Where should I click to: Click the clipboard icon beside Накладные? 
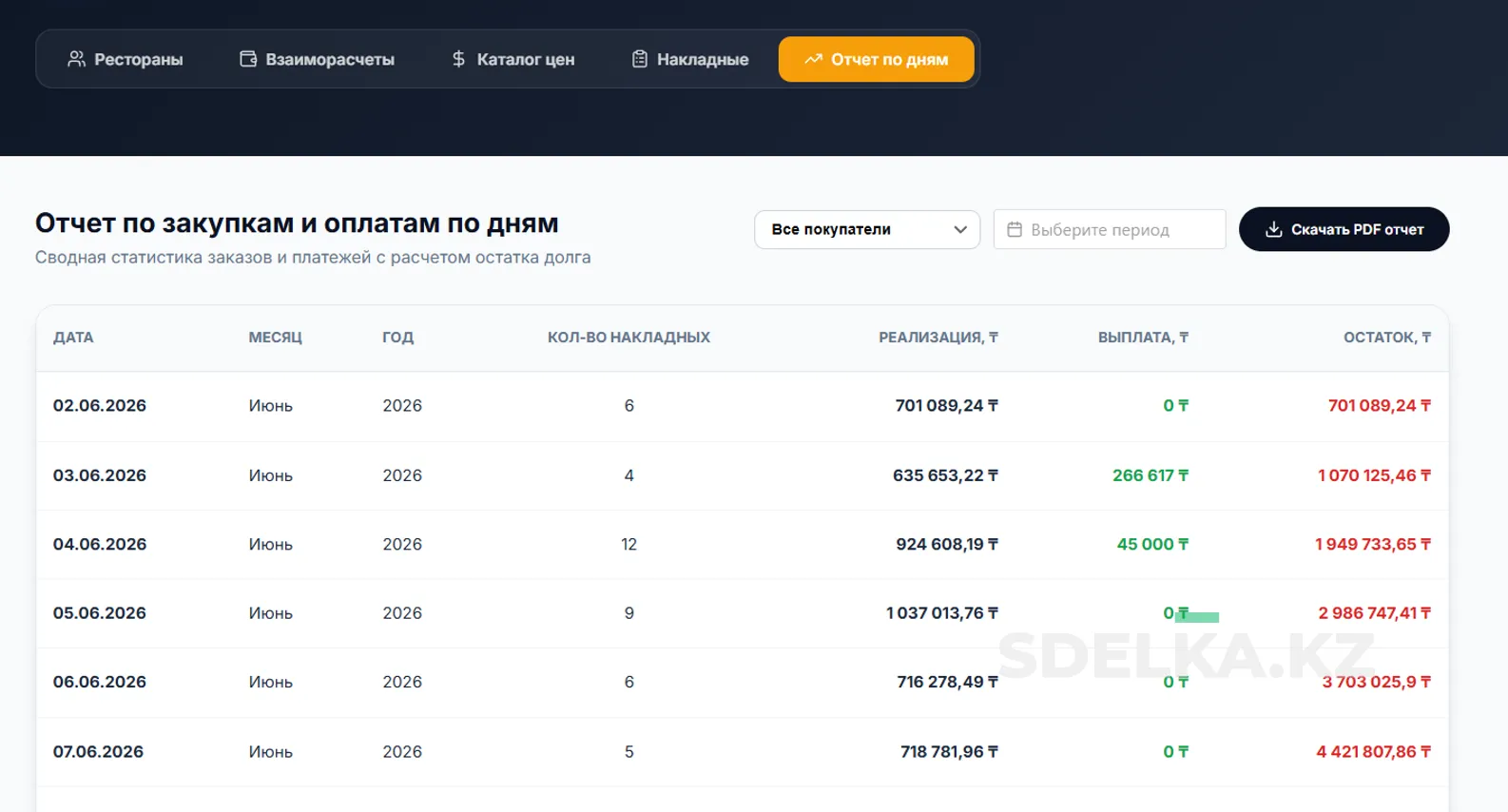640,59
